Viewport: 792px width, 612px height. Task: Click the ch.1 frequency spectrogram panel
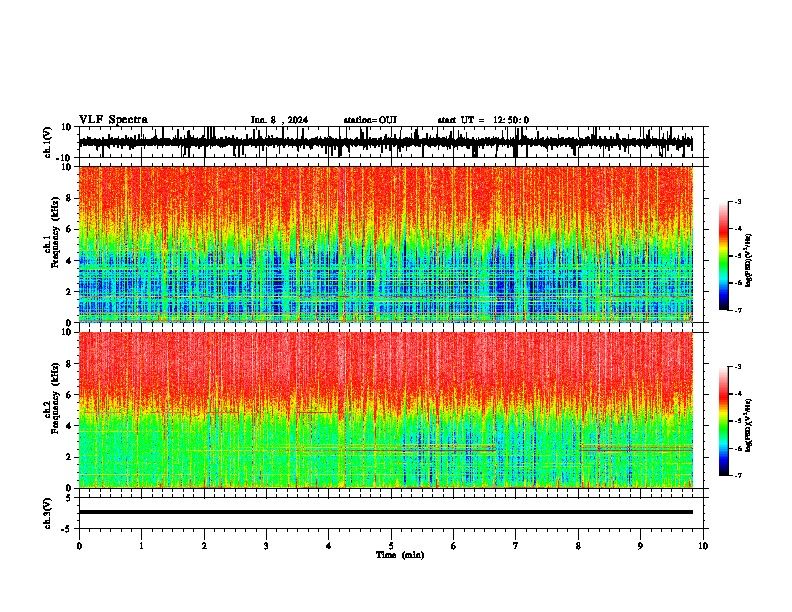tap(386, 244)
